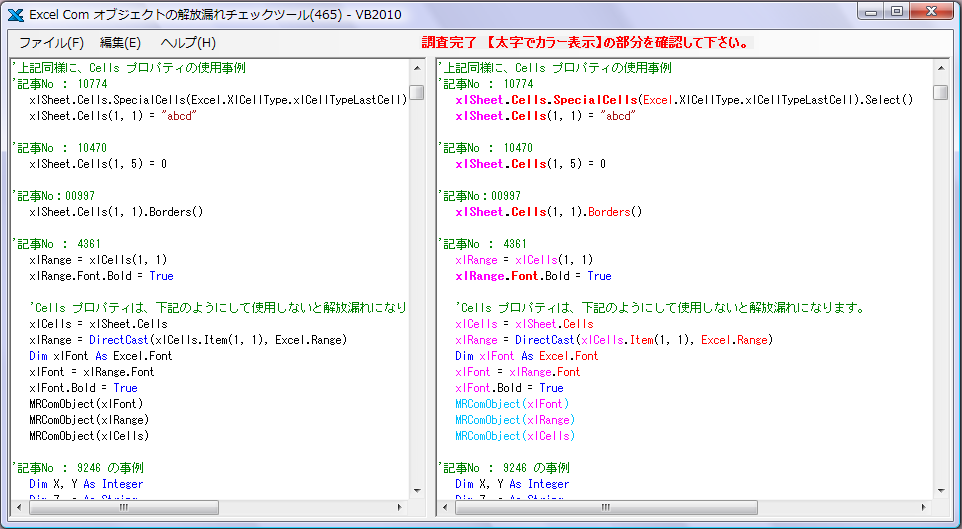Click left pane's vertical scroll up arrow

click(x=417, y=68)
